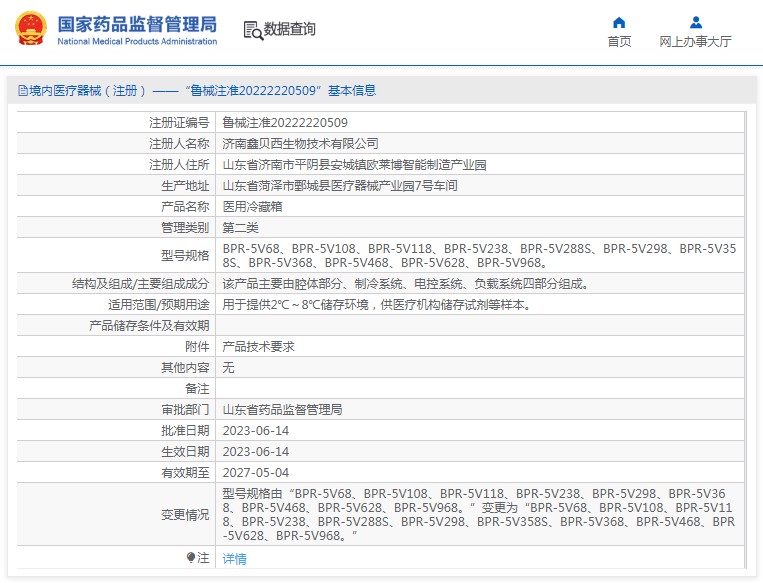Click the 产品名称 row label
The width and height of the screenshot is (763, 583).
[x=185, y=206]
